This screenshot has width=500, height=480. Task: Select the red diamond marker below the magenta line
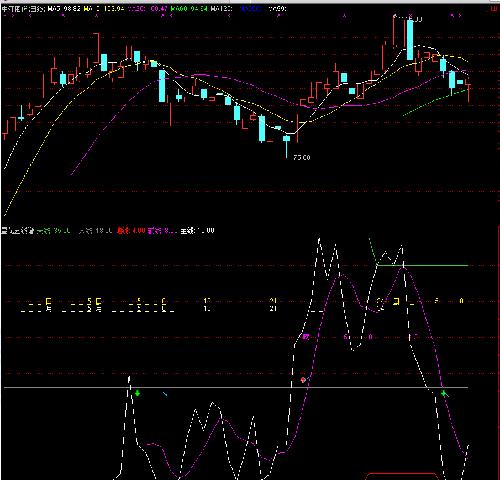tap(303, 380)
